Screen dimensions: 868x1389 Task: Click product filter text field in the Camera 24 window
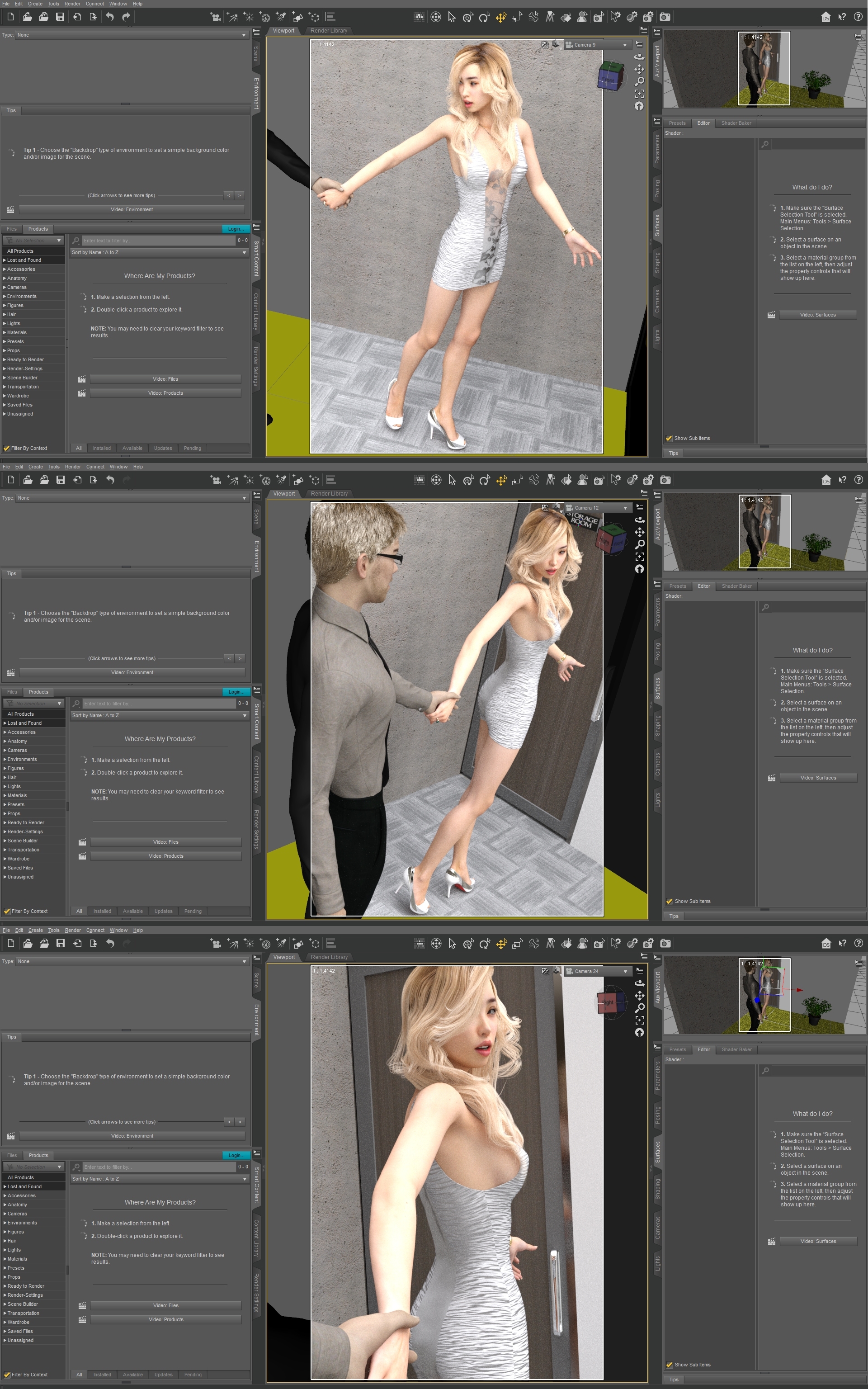(158, 1167)
